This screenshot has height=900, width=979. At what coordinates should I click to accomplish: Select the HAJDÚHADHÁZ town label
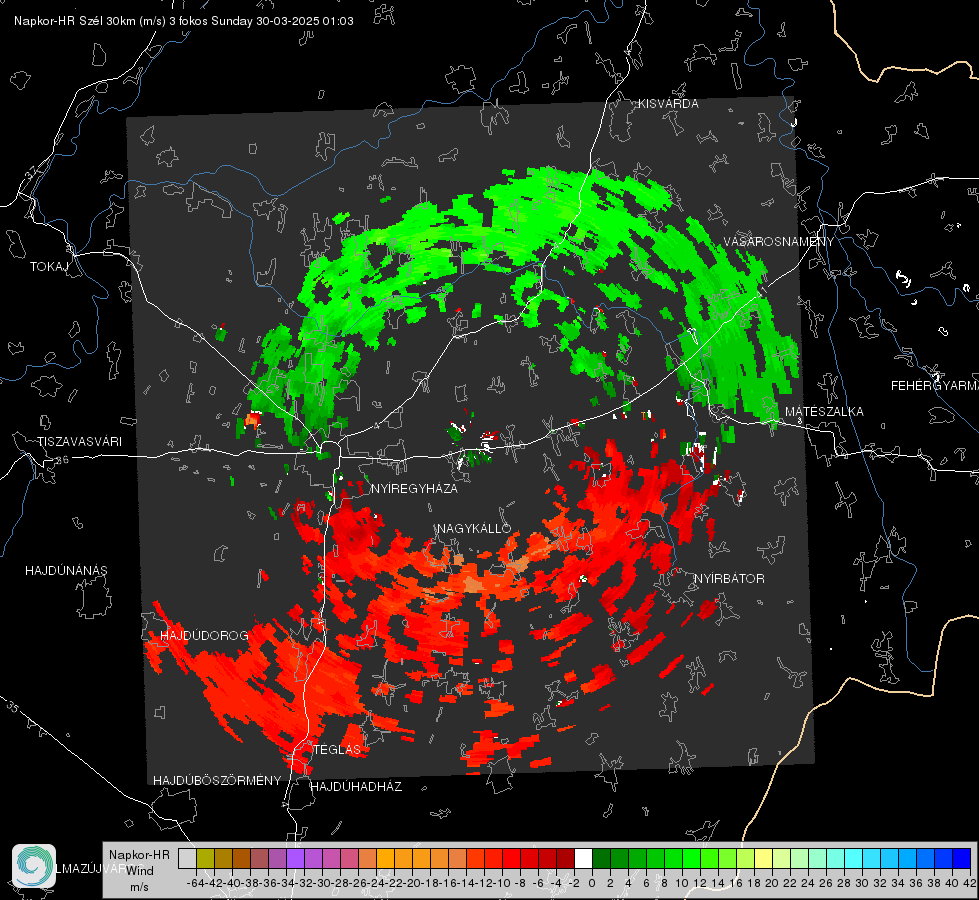pos(356,787)
